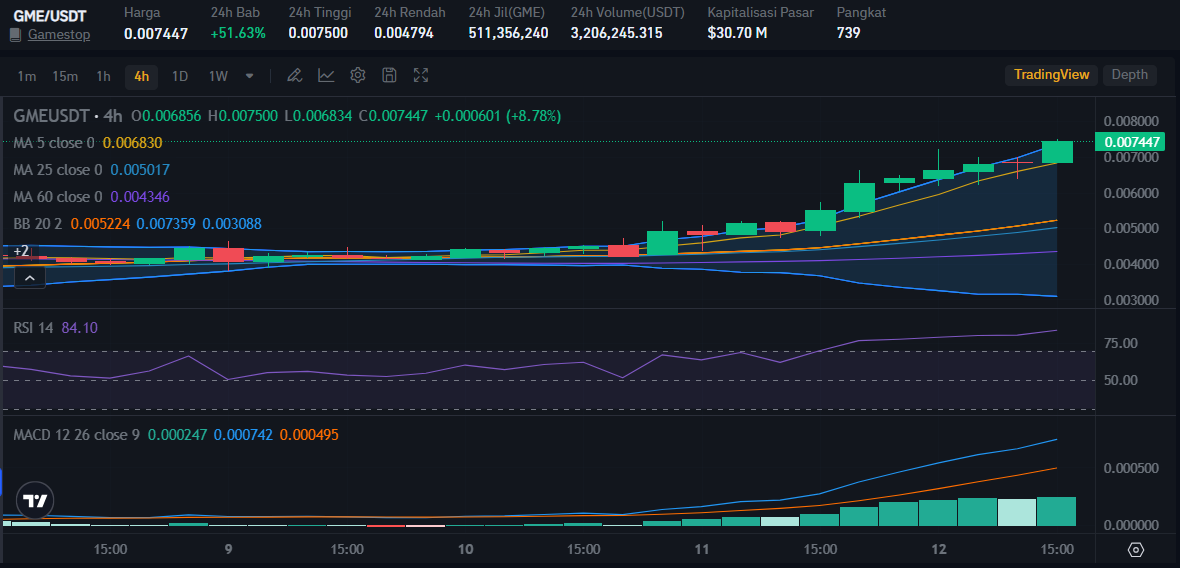Click the current price label 0.007447 on axis

1130,141
